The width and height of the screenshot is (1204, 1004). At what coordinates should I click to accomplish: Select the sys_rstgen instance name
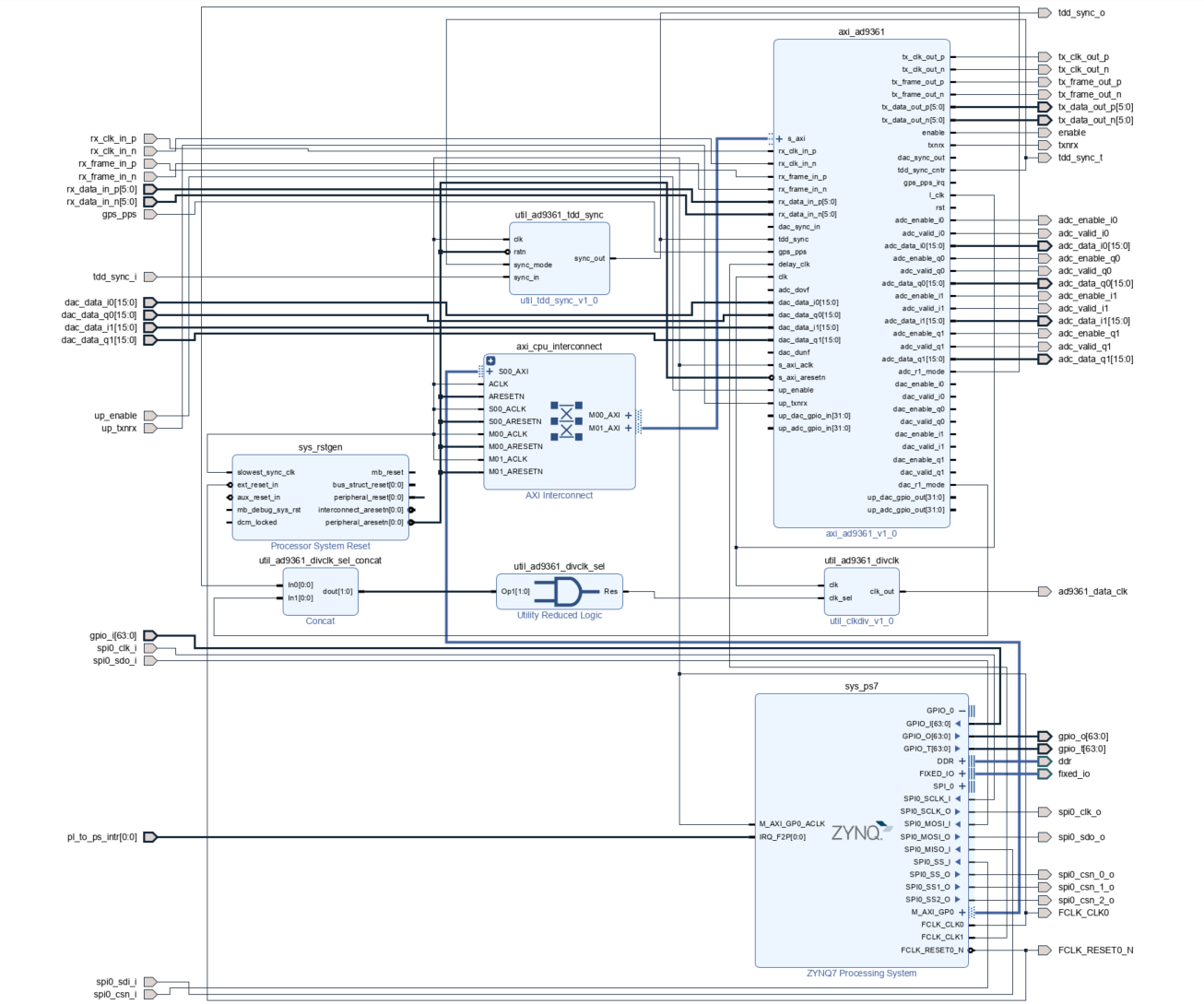(x=320, y=447)
